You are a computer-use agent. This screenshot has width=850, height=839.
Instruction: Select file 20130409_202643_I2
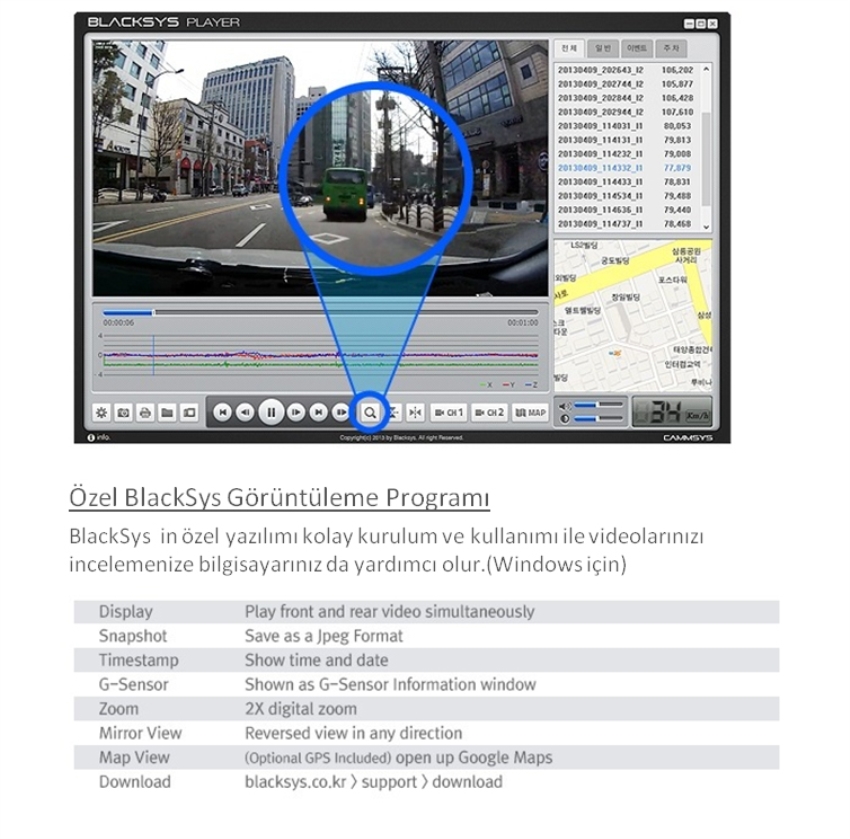point(627,70)
